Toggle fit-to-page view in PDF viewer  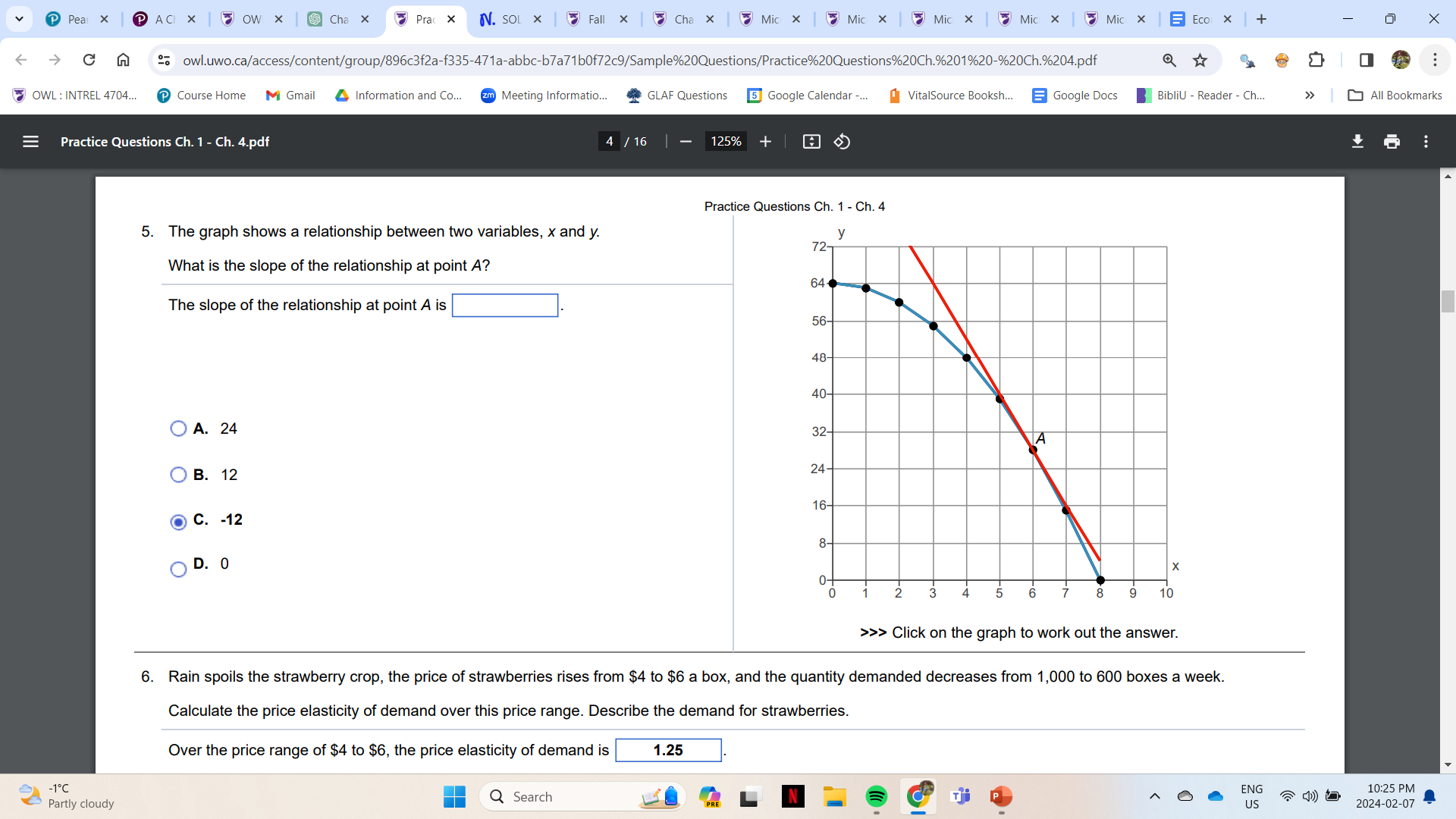[811, 141]
